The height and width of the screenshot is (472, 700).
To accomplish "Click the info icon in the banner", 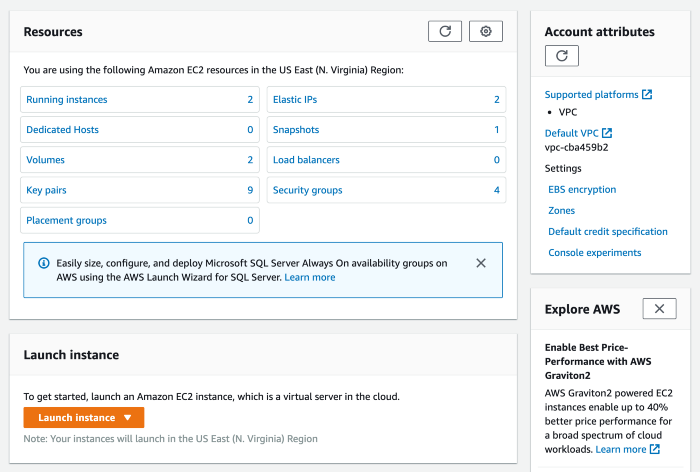I will click(x=43, y=263).
